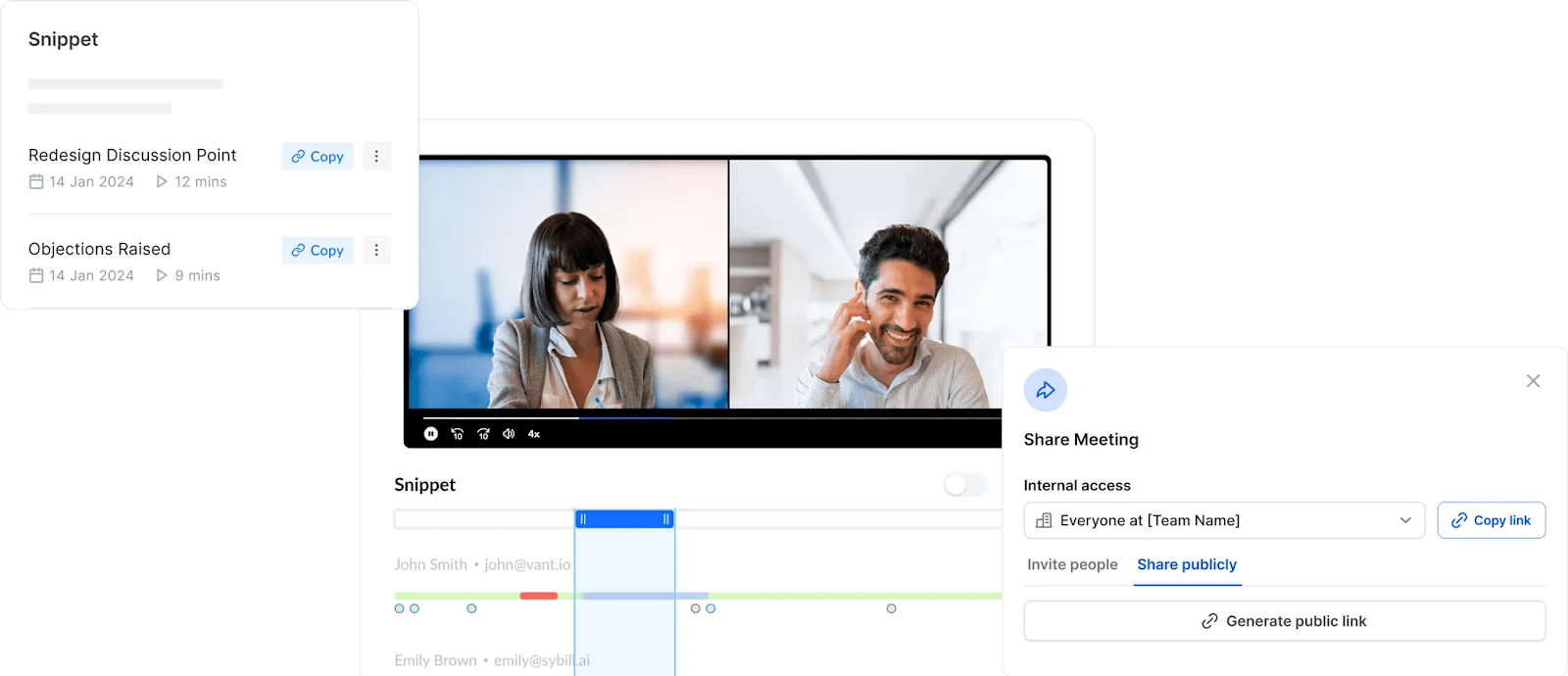1568x676 pixels.
Task: Click the play icon beside 9 mins
Action: tap(162, 276)
